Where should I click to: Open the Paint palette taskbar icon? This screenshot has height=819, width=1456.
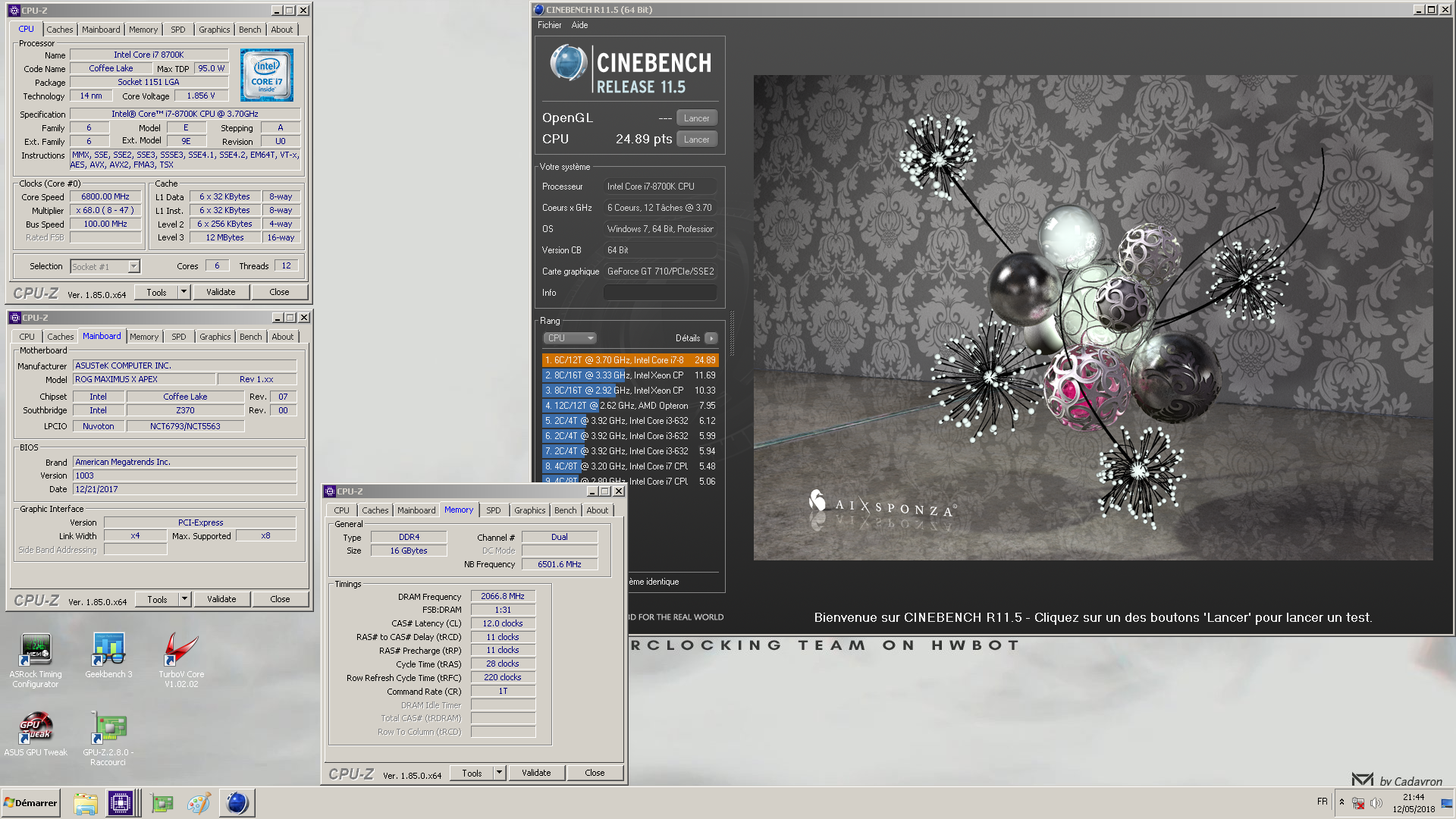coord(199,803)
